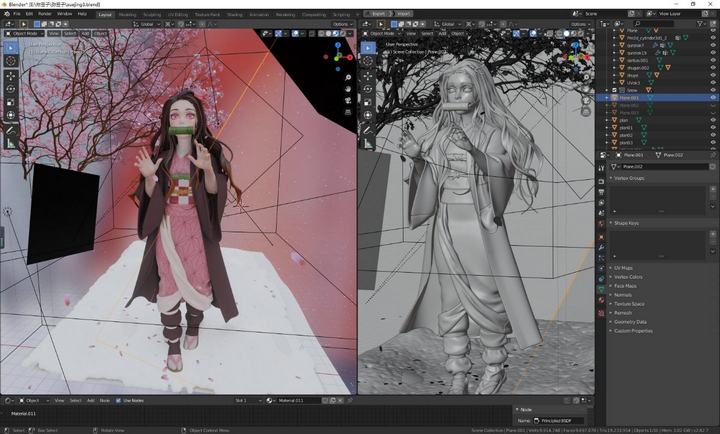Toggle visibility of Snow collection in the outliner
720x434 pixels.
coord(713,90)
